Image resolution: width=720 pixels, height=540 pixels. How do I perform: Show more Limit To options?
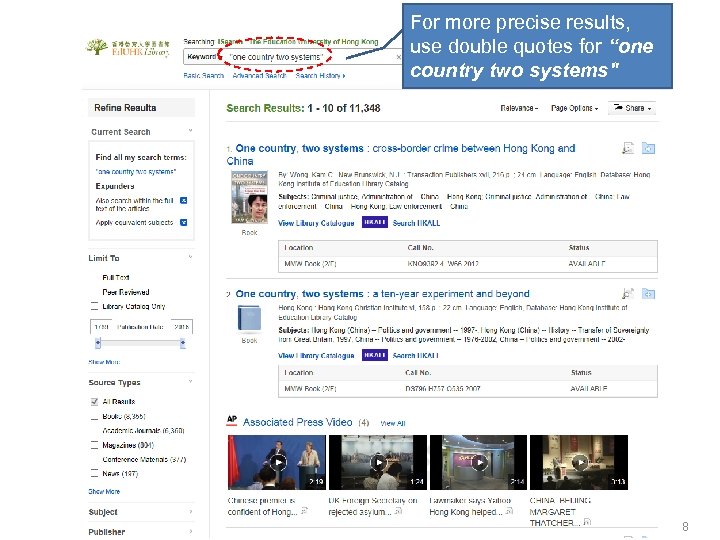pyautogui.click(x=104, y=362)
